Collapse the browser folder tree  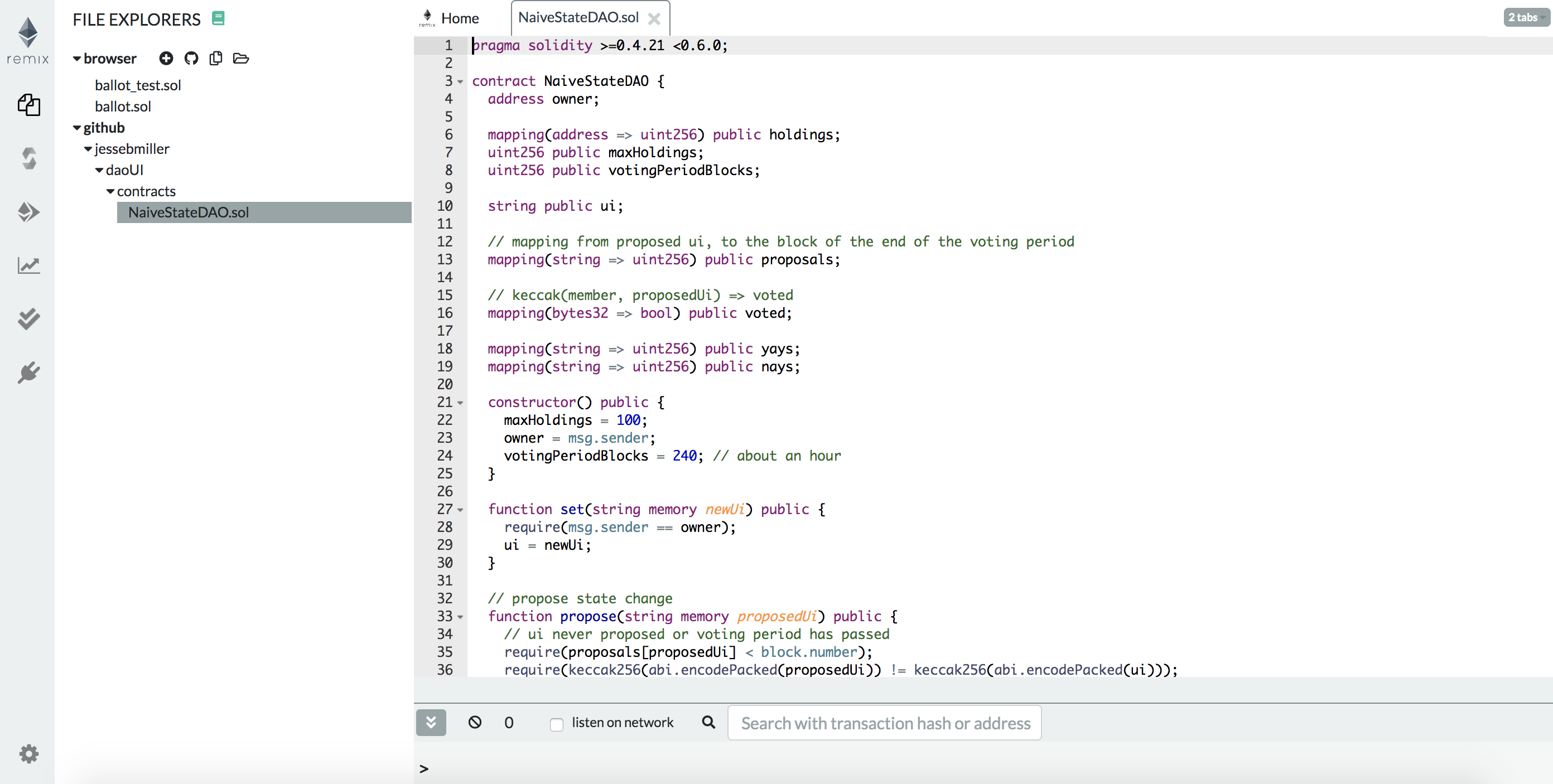(x=77, y=59)
